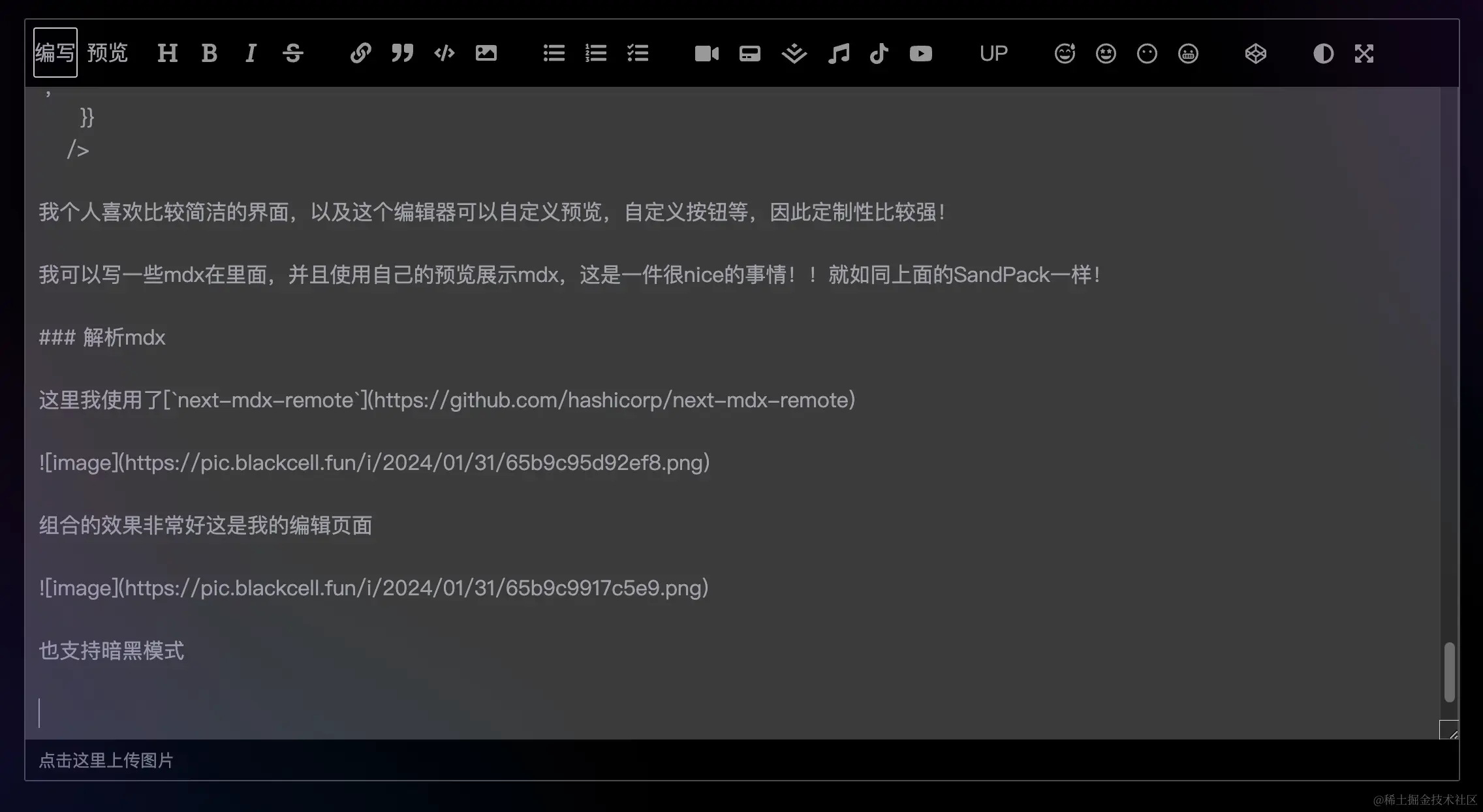Image resolution: width=1483 pixels, height=812 pixels.
Task: Click 点击这里上传图片 to upload image
Action: pos(106,760)
